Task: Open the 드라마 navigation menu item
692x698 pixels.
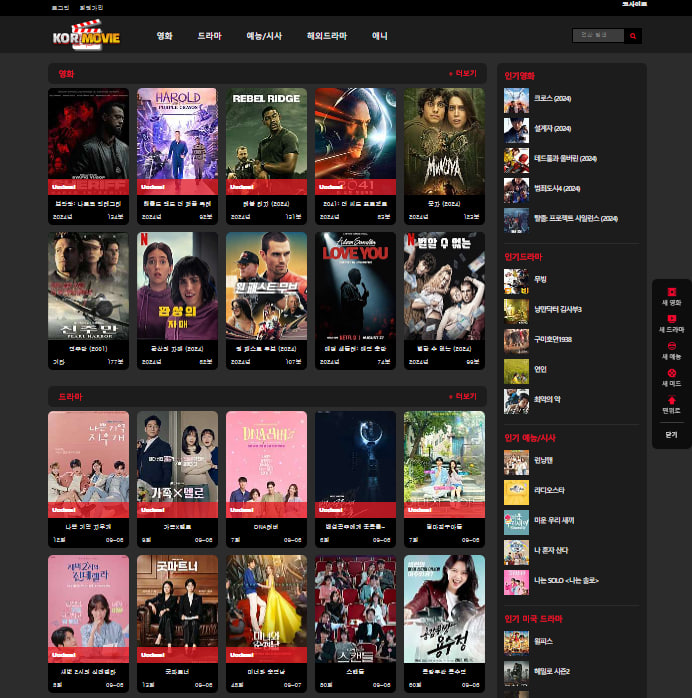Action: pyautogui.click(x=209, y=36)
